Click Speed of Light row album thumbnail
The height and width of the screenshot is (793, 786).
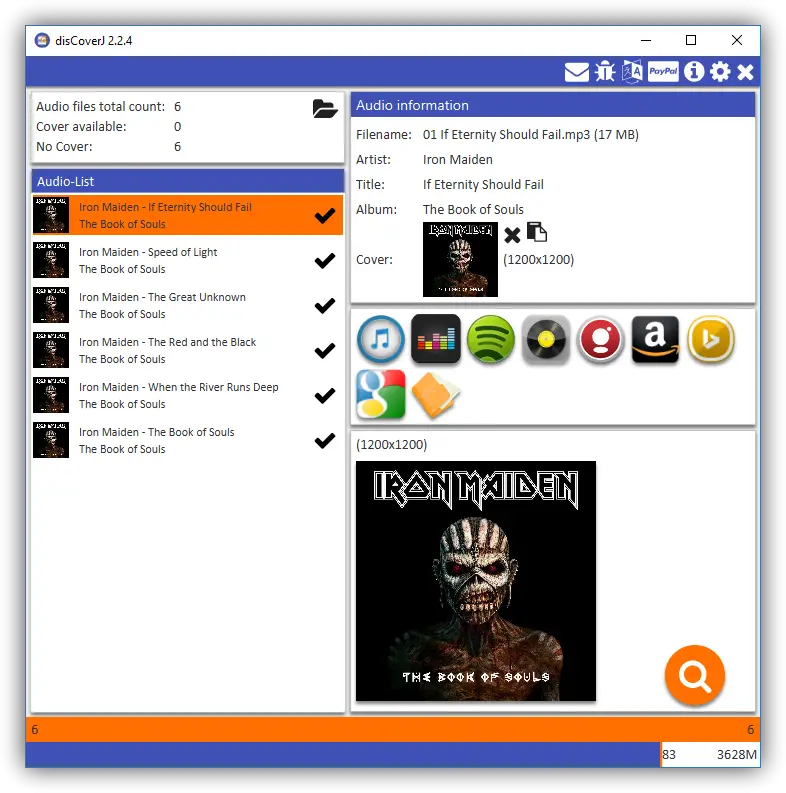(x=51, y=260)
